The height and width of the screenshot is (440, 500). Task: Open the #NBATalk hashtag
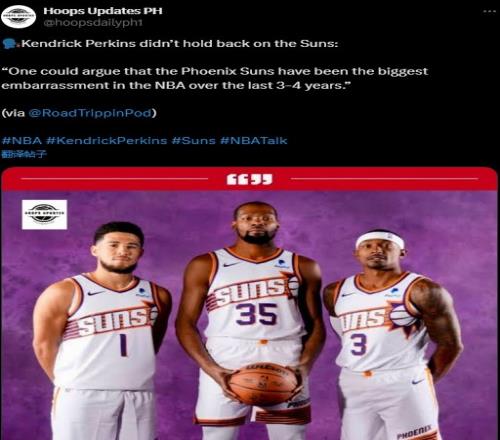[253, 140]
